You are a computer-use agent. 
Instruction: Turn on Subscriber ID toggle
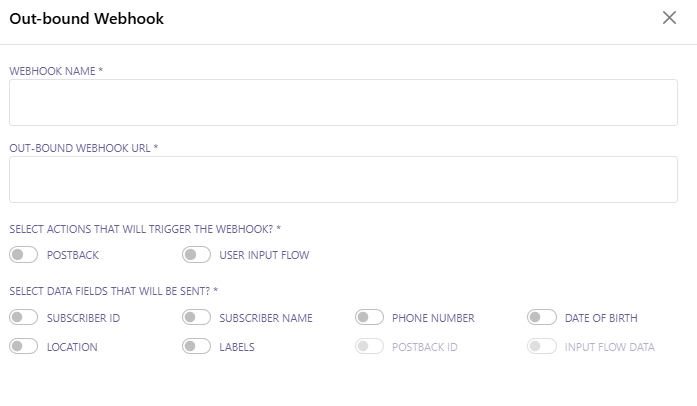[23, 318]
